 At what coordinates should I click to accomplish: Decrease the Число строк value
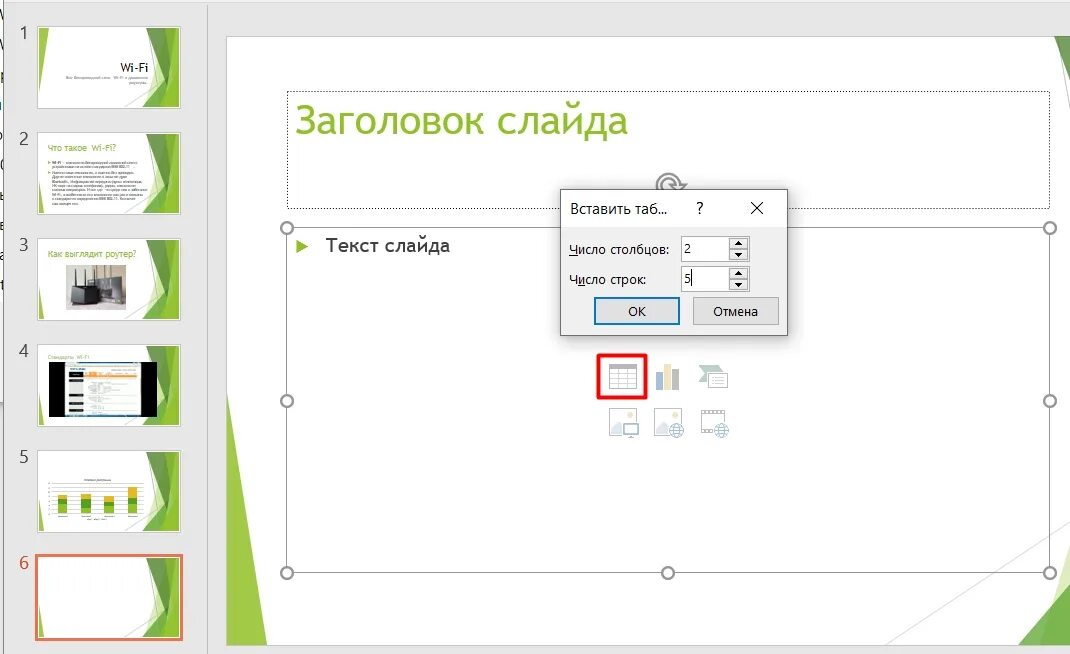tap(738, 285)
